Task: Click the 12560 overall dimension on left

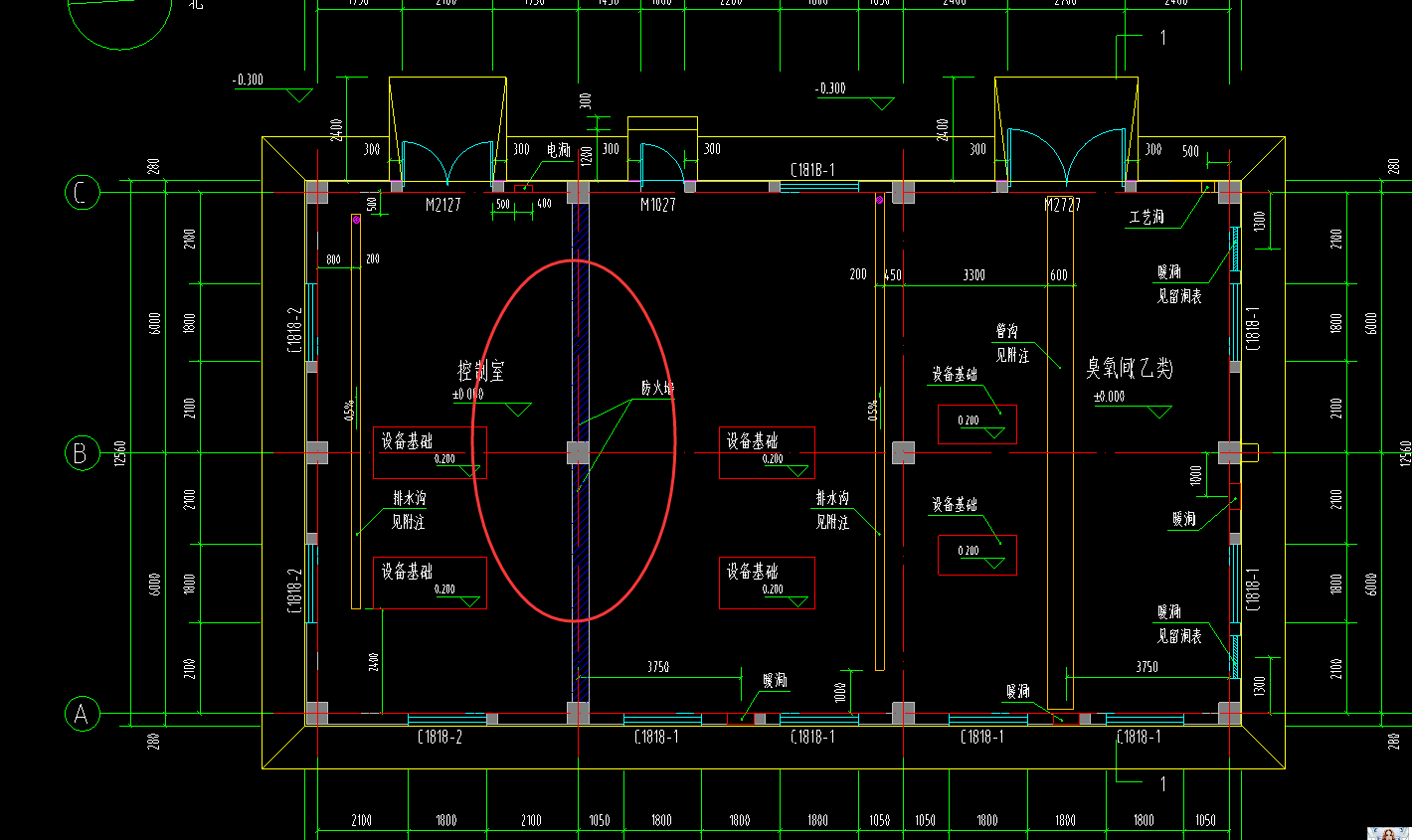Action: click(x=121, y=453)
